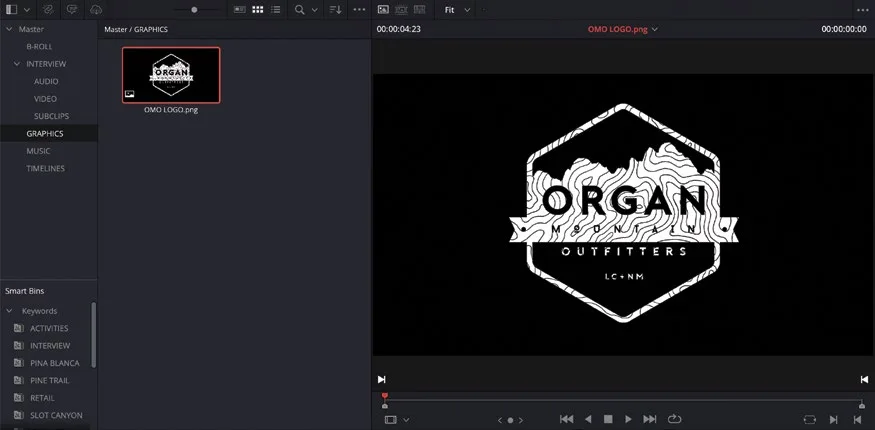875x430 pixels.
Task: Stop playback
Action: pyautogui.click(x=608, y=419)
